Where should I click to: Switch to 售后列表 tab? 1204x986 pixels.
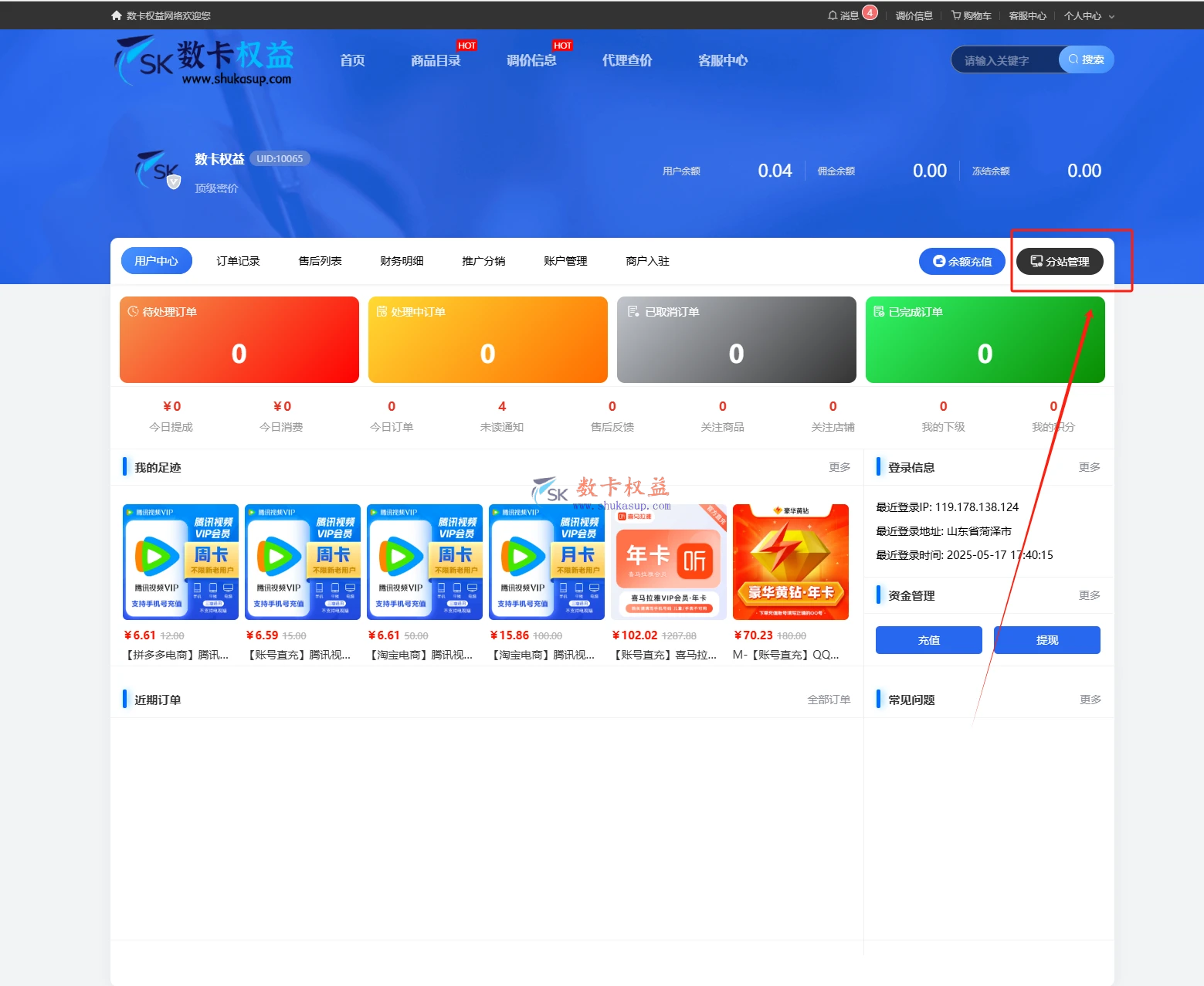(x=320, y=261)
